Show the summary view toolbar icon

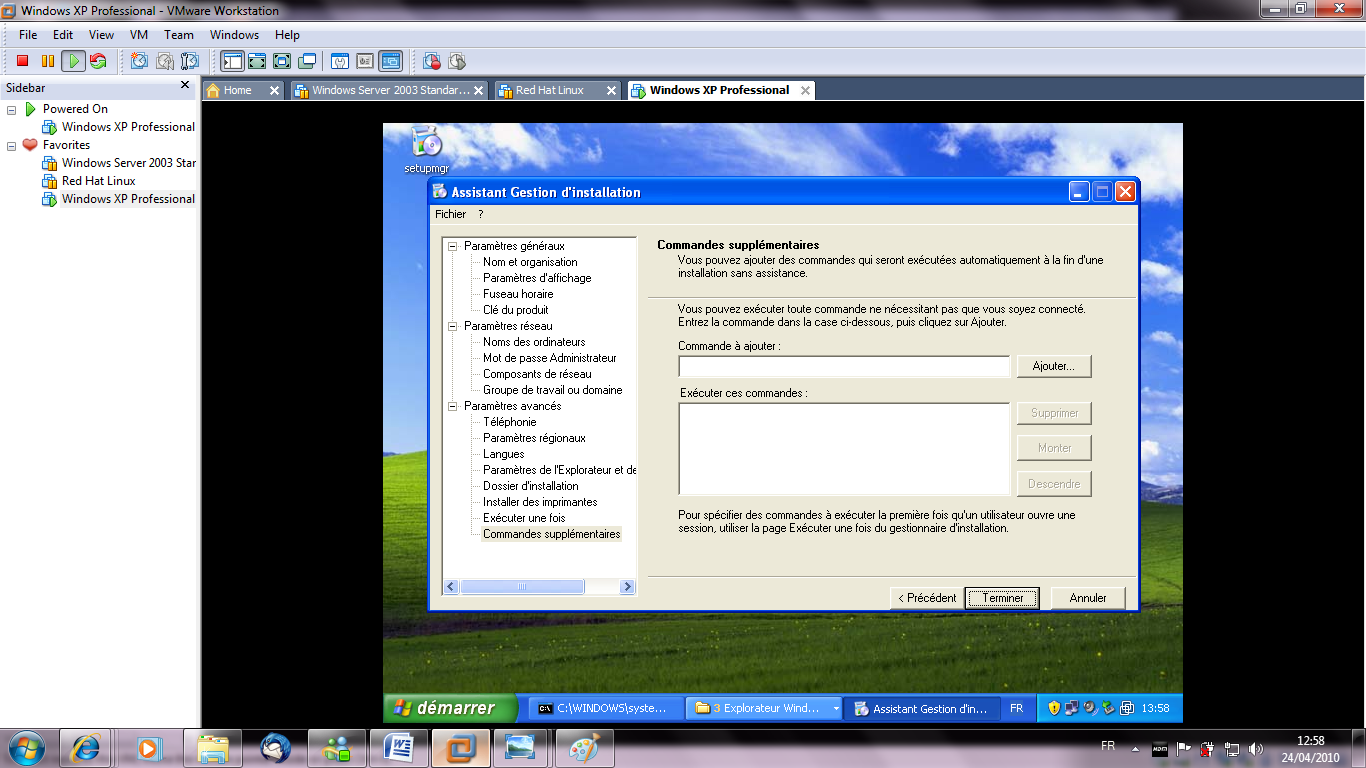tap(340, 61)
